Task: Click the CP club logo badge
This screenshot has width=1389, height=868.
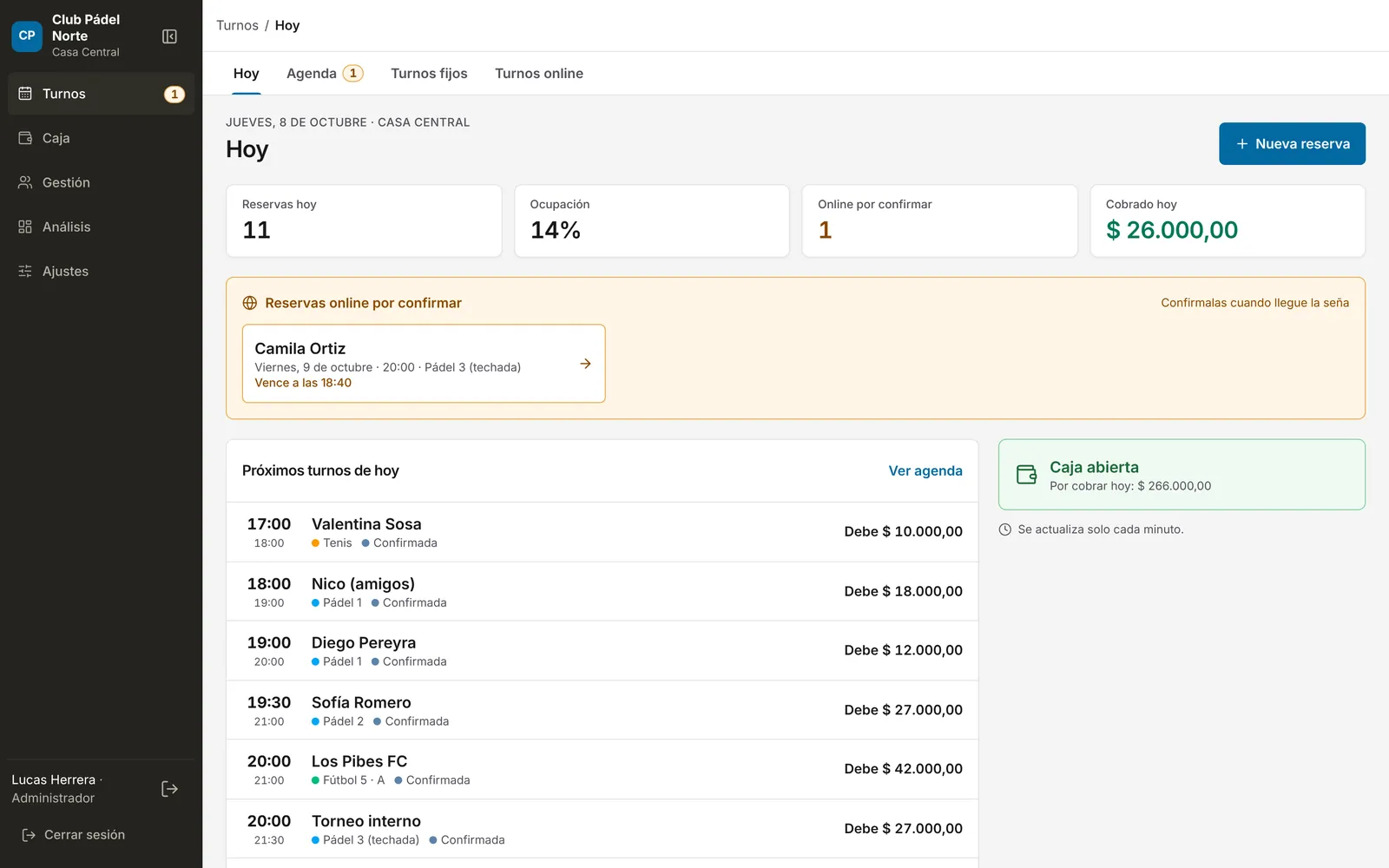Action: click(x=27, y=36)
